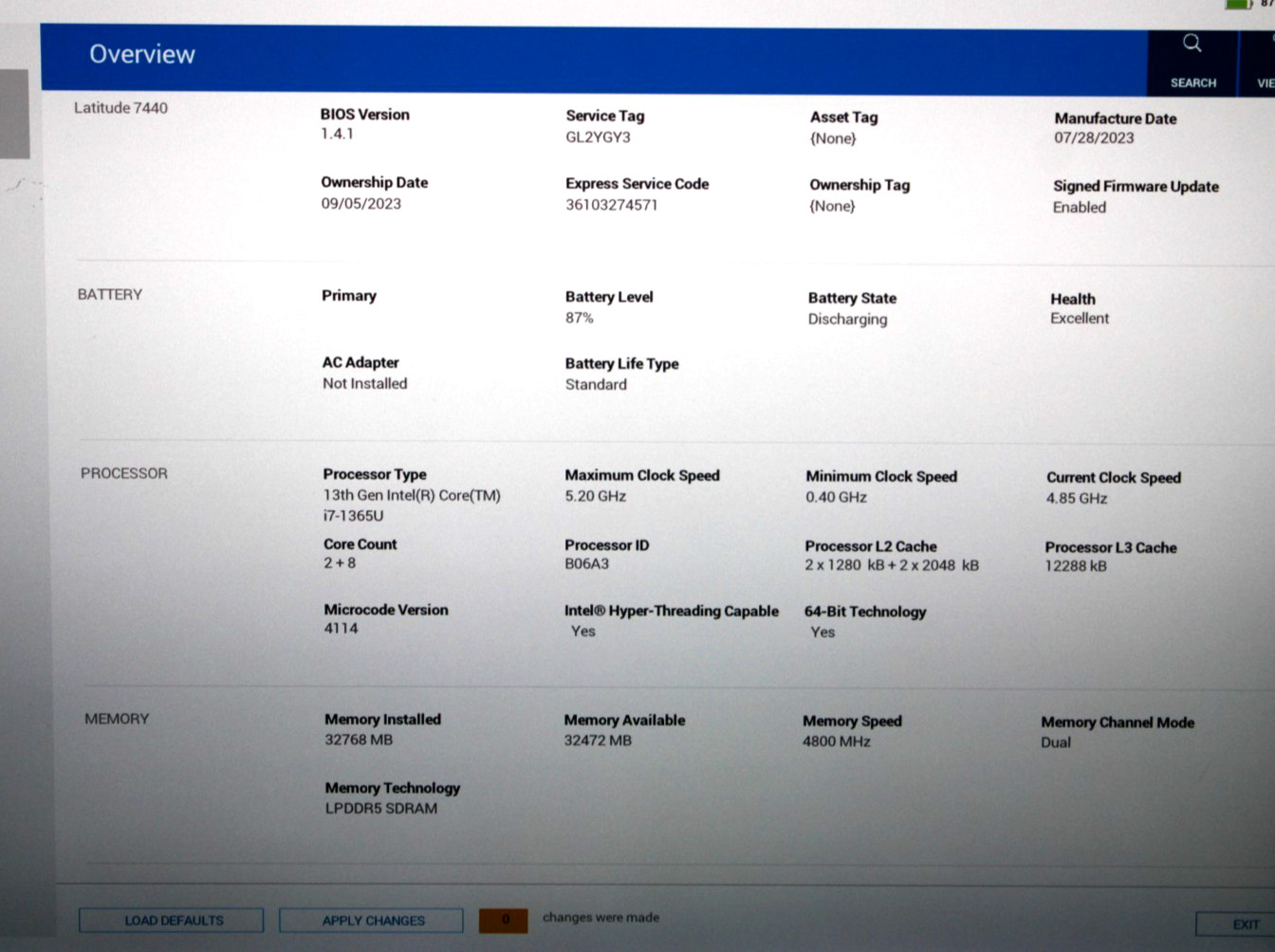This screenshot has width=1275, height=952.
Task: Select AC Adapter Not Installed value
Action: pos(364,383)
